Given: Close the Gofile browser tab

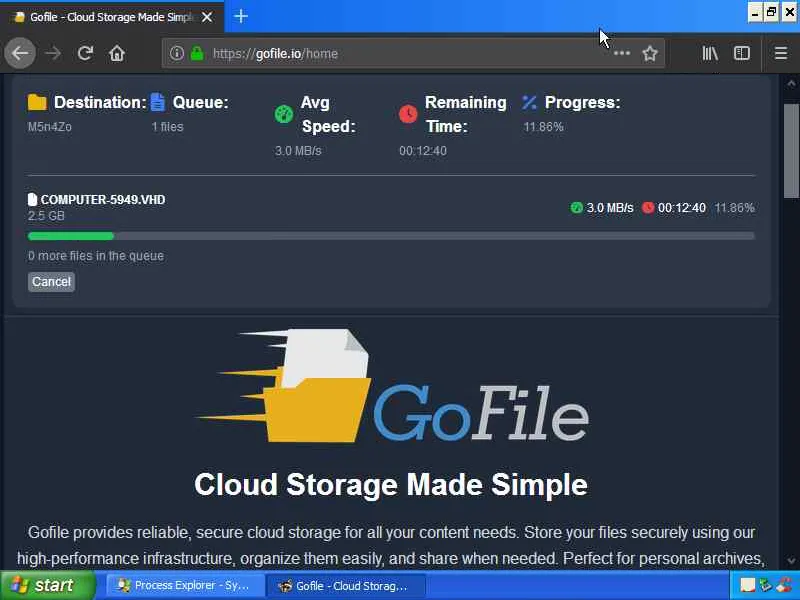Looking at the screenshot, I should point(207,17).
